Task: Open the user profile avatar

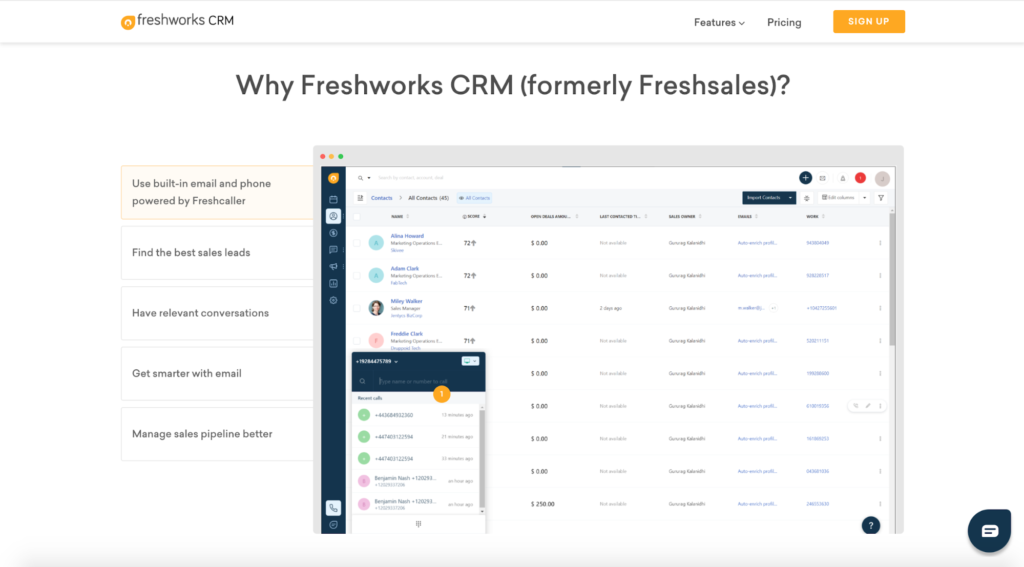Action: tap(882, 178)
